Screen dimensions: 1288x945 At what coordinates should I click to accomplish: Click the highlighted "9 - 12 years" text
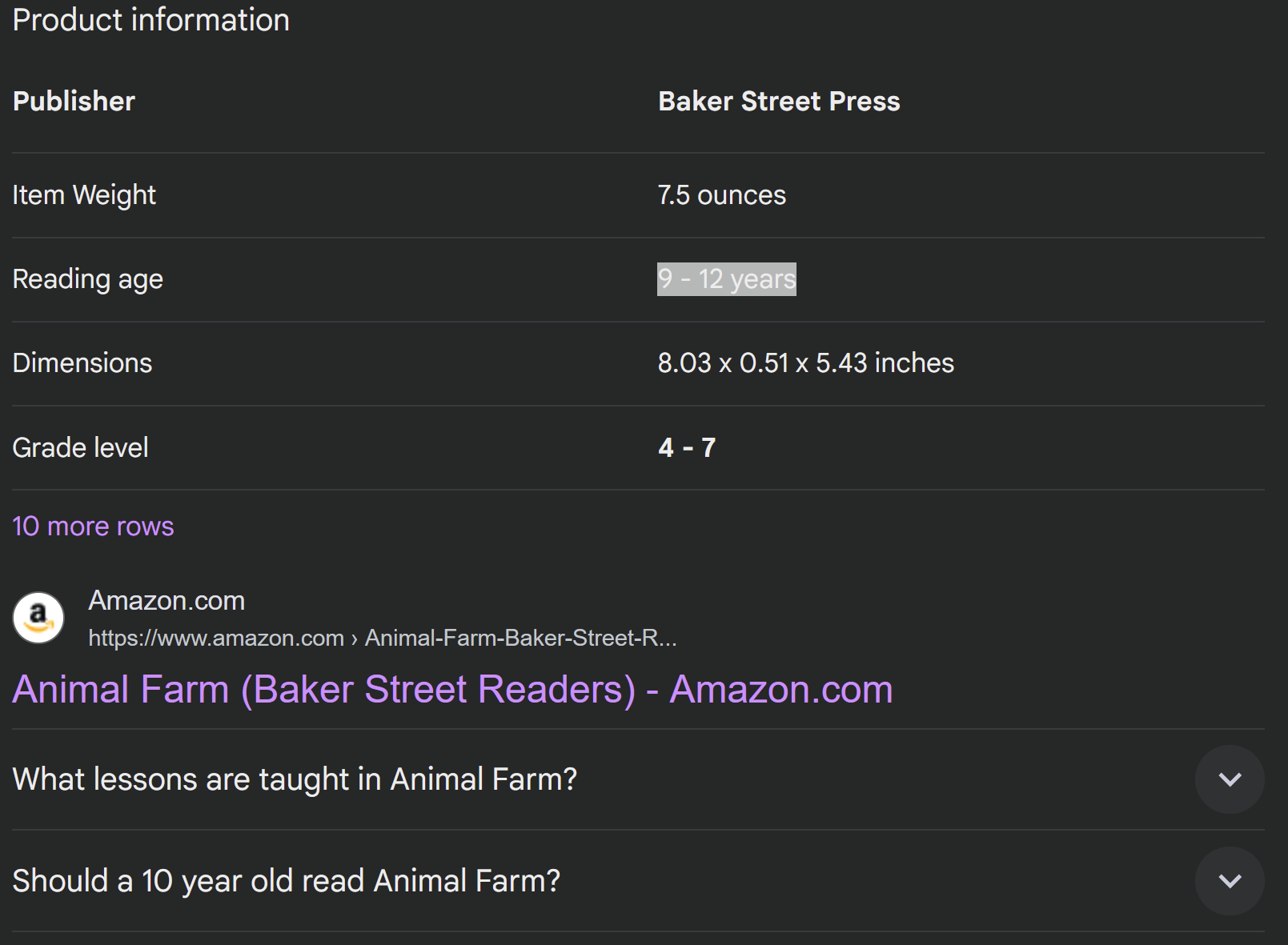click(x=727, y=279)
